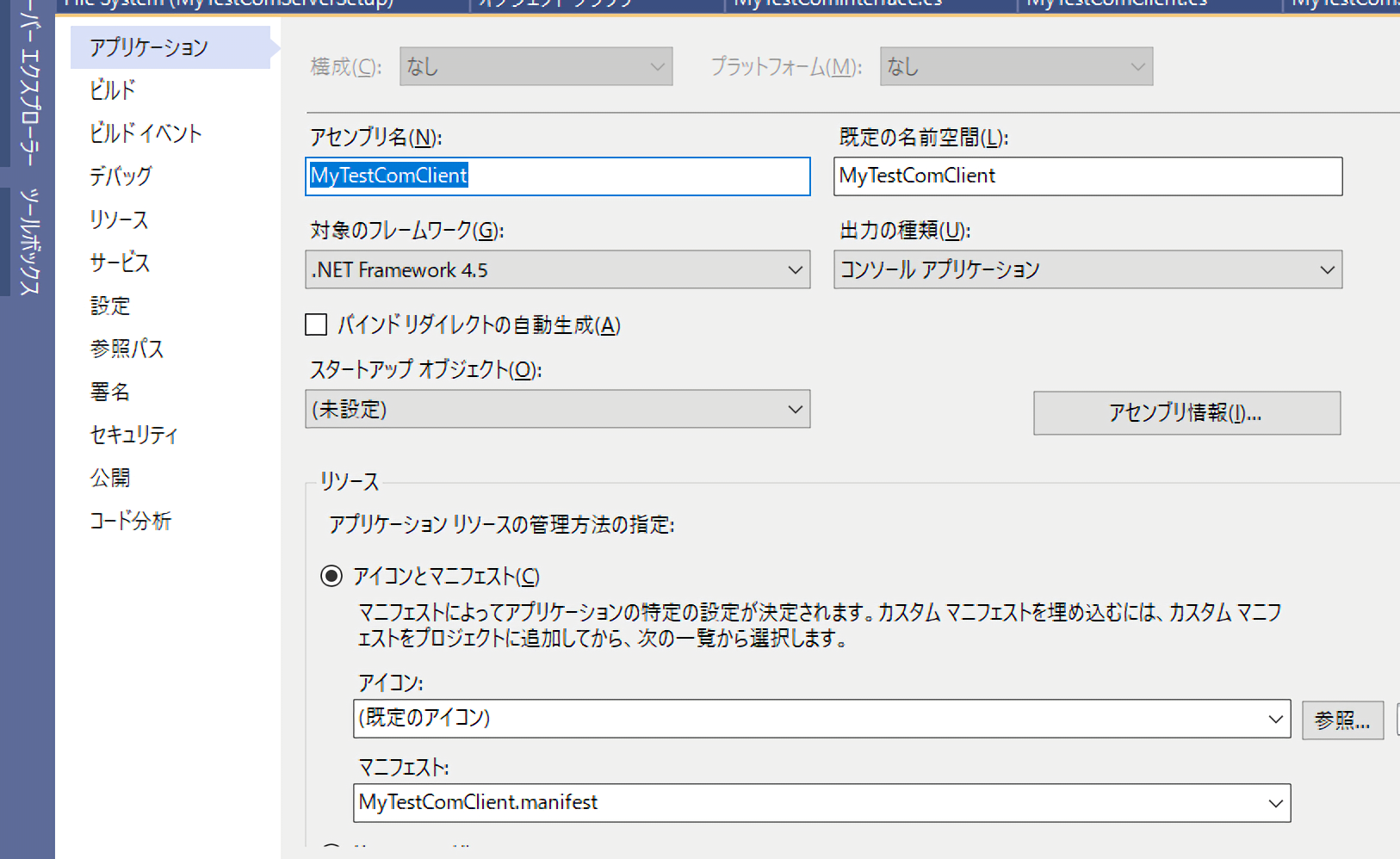
Task: Open the 公開 (publish) page
Action: pyautogui.click(x=110, y=478)
